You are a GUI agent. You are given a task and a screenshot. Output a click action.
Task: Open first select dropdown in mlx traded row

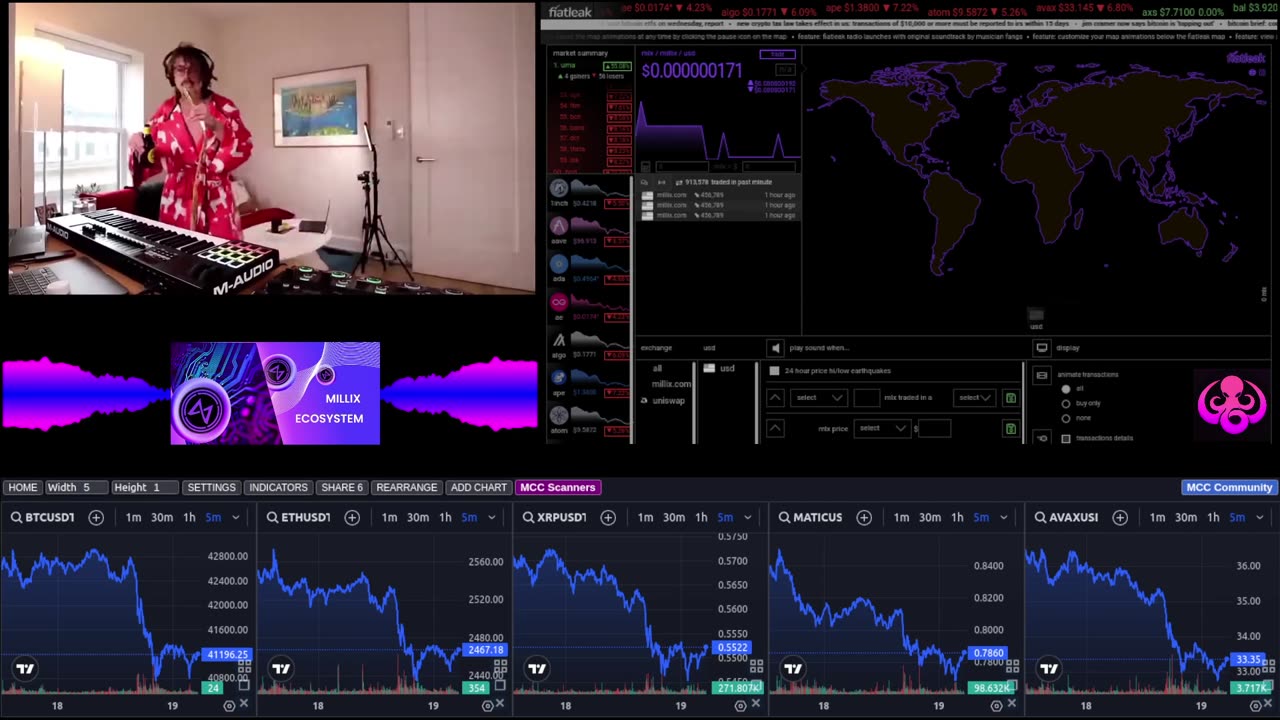point(819,398)
